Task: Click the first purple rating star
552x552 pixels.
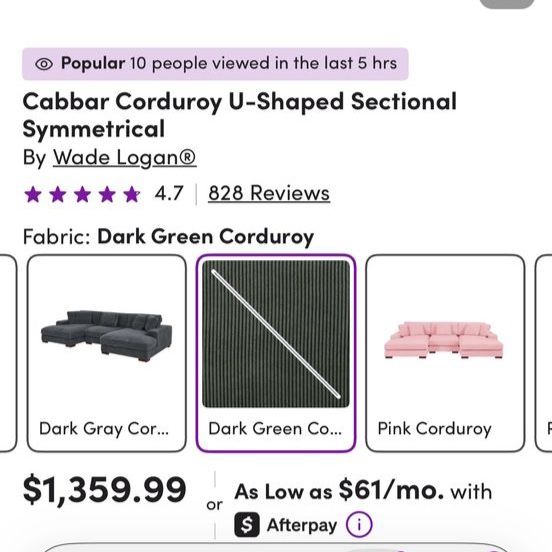Action: pos(33,194)
